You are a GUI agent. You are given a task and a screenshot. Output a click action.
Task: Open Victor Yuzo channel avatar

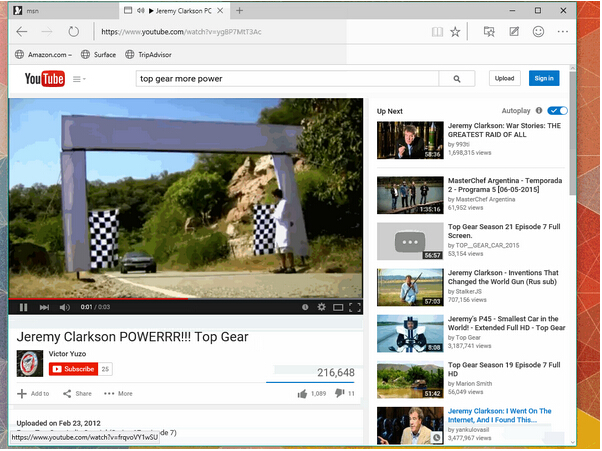click(30, 363)
